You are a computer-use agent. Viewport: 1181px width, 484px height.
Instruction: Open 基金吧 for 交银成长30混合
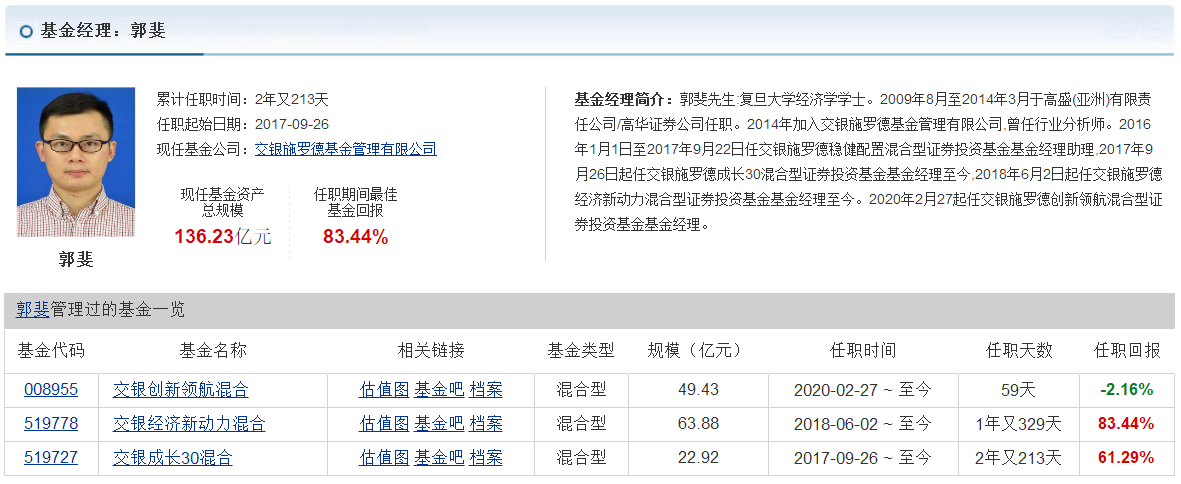tap(439, 458)
